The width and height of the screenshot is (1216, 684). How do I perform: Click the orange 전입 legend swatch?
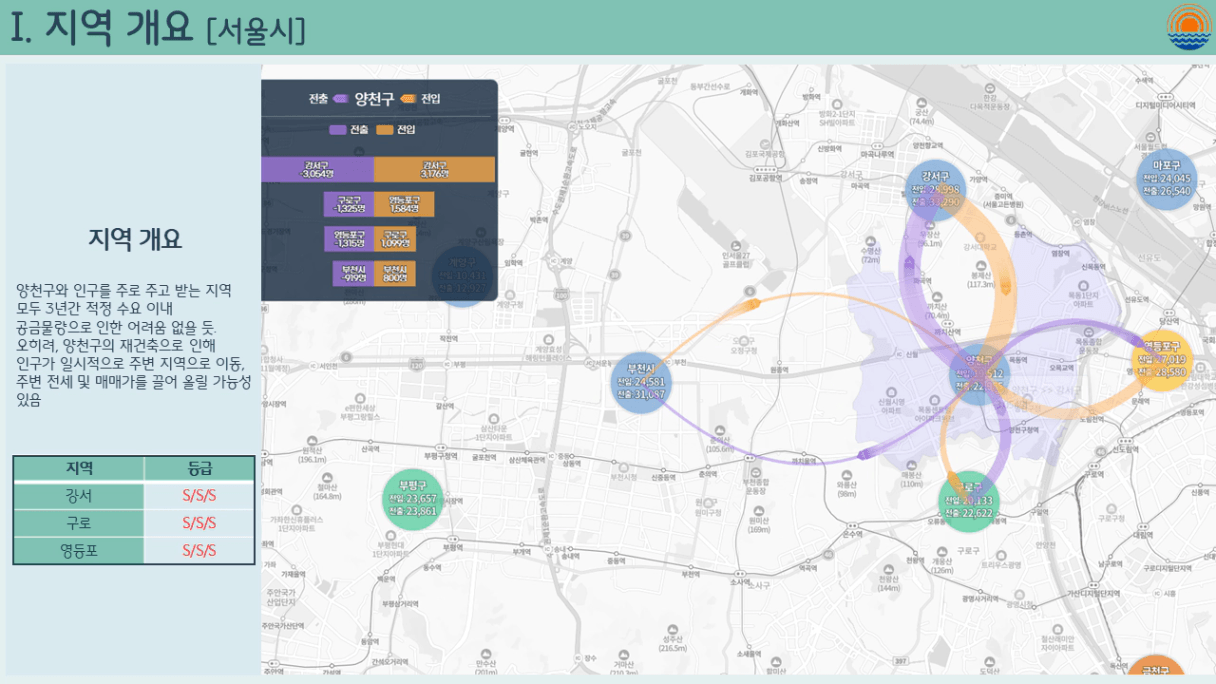point(384,129)
